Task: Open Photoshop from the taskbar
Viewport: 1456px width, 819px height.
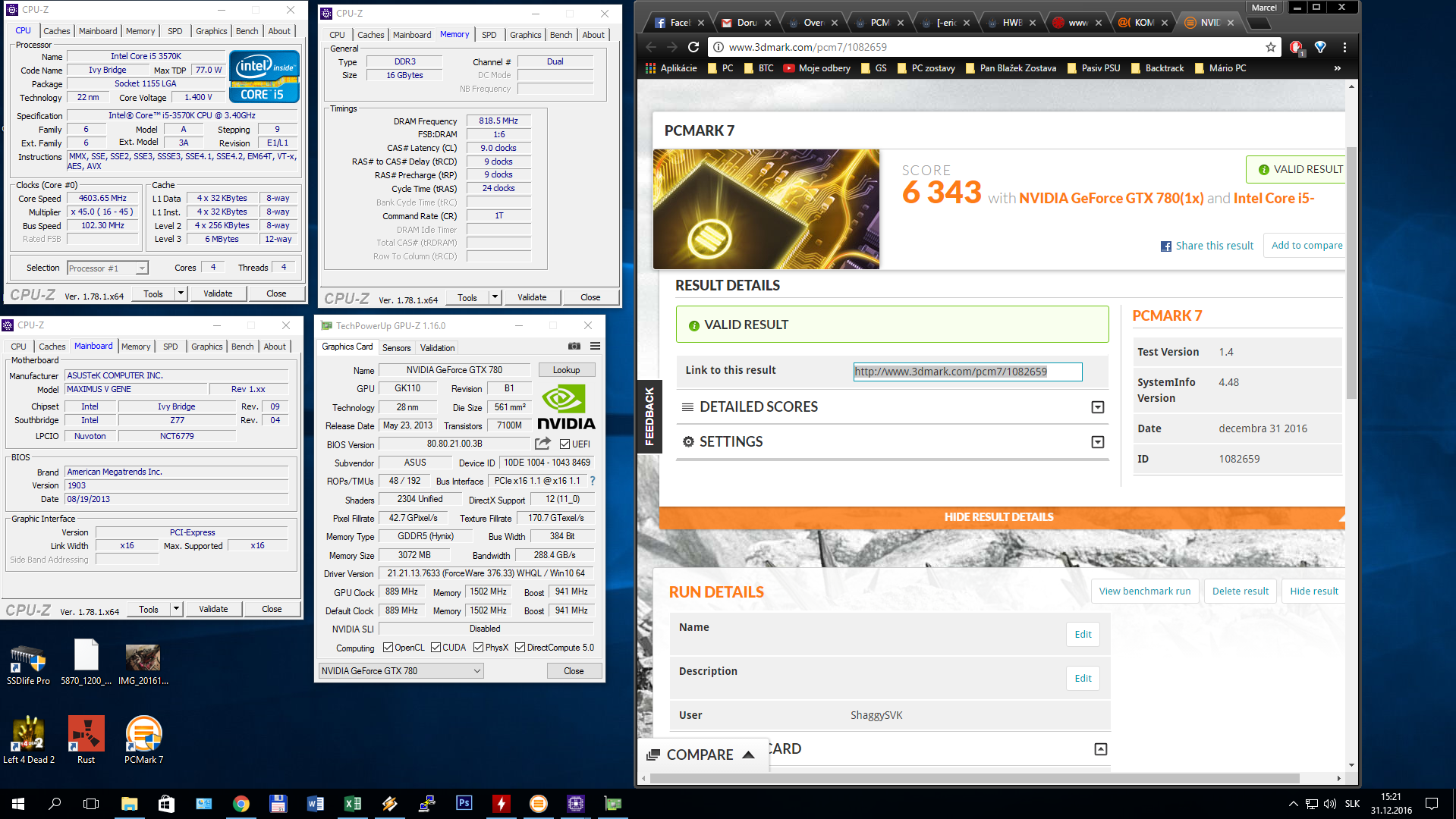Action: tap(464, 804)
